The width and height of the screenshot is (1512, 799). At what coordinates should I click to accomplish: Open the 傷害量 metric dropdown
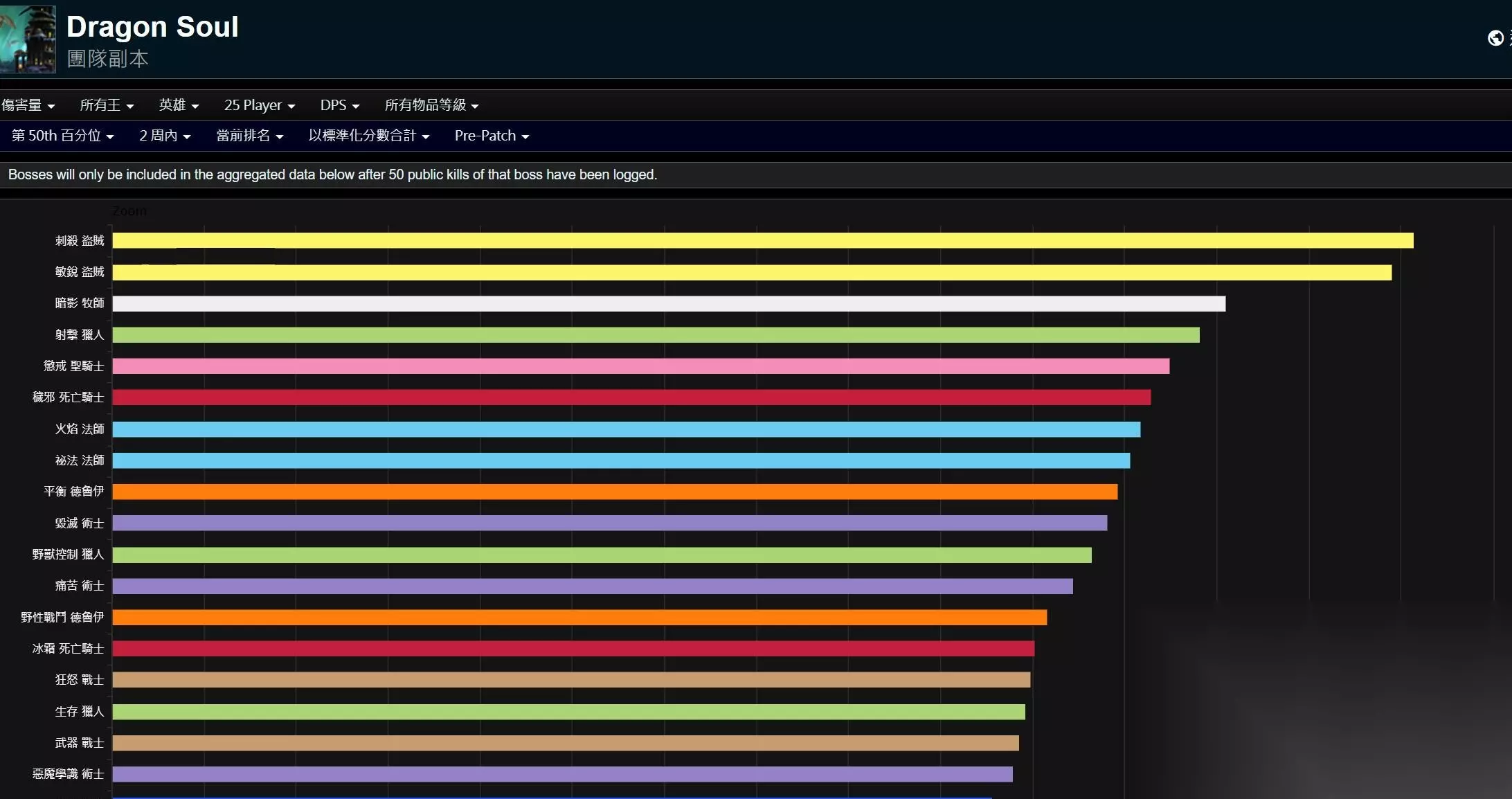(28, 105)
